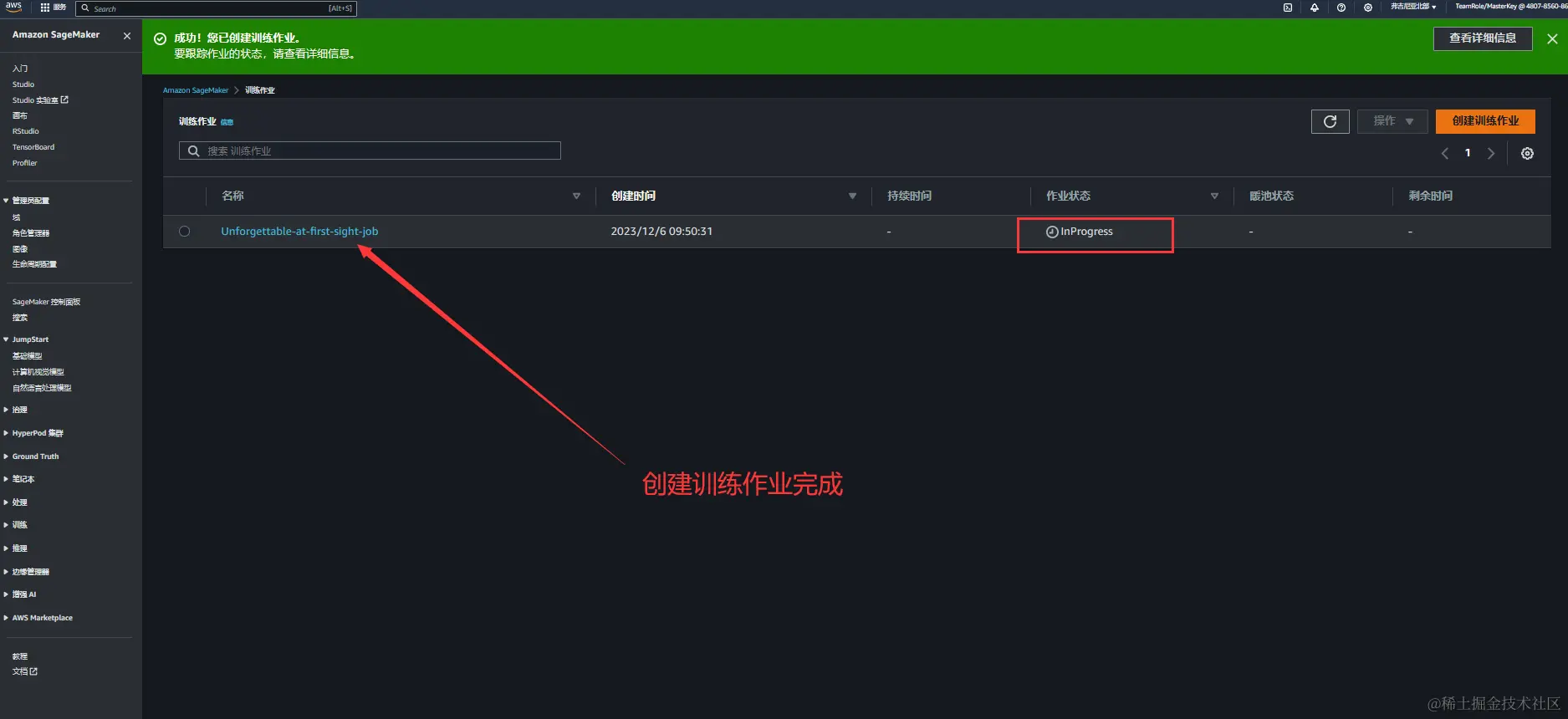Click the 查看详细信息 button
Screen dimensions: 1568x719
[x=1483, y=38]
